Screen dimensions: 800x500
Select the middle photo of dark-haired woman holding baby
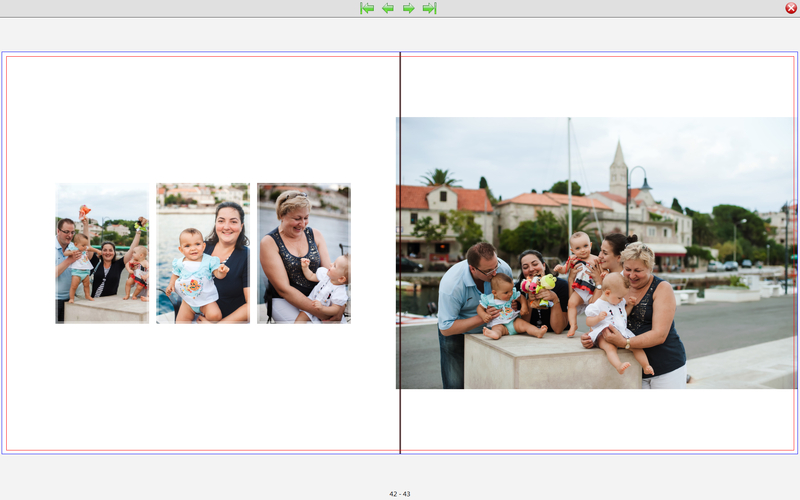pyautogui.click(x=203, y=253)
